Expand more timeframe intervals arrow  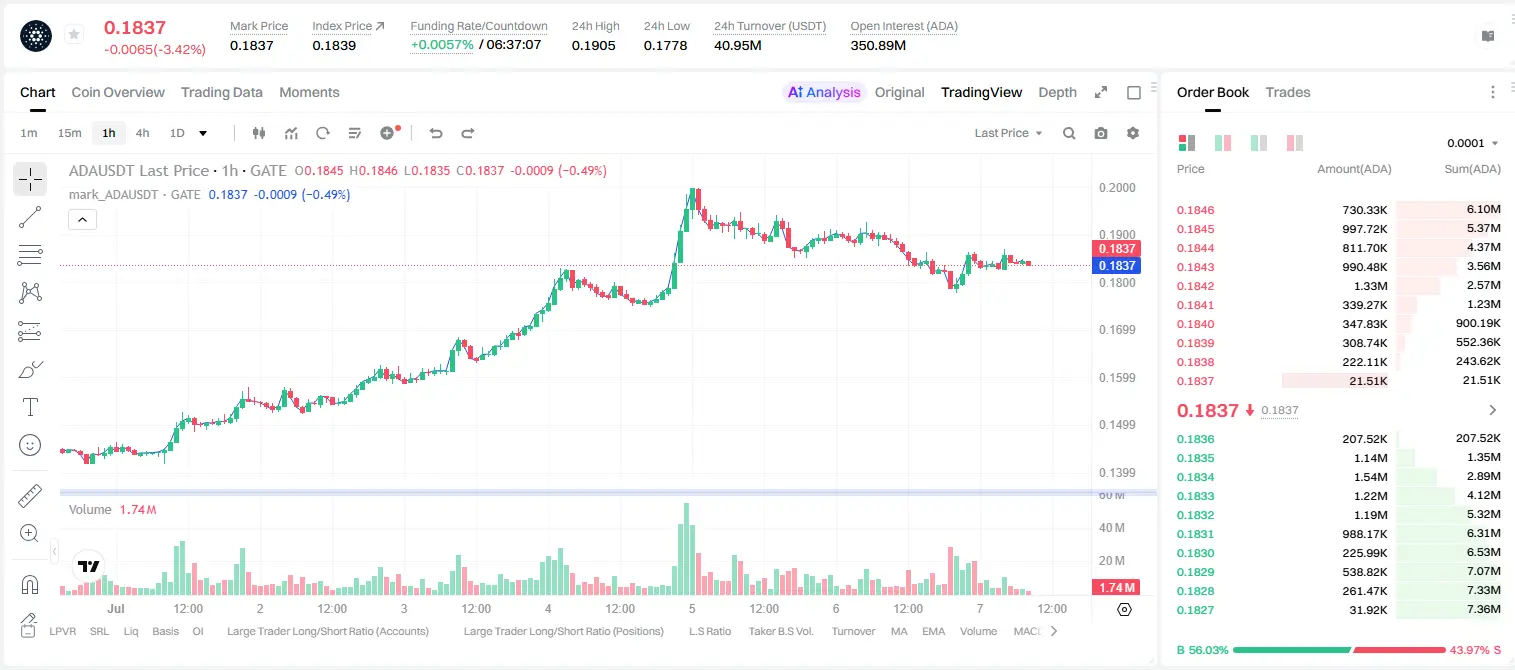pos(203,133)
